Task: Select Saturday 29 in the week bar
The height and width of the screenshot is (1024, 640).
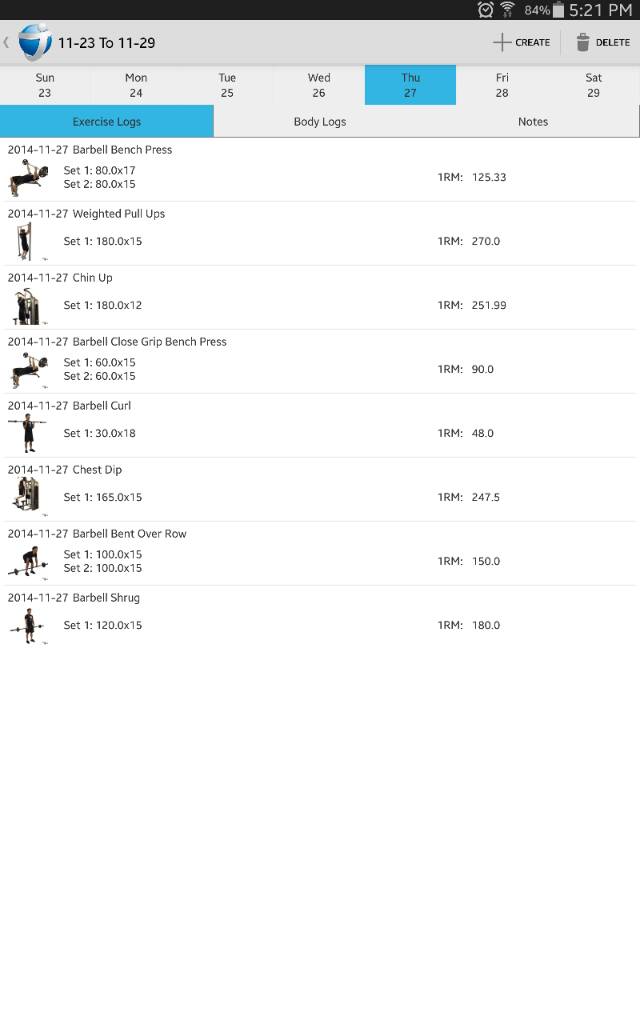Action: tap(593, 85)
